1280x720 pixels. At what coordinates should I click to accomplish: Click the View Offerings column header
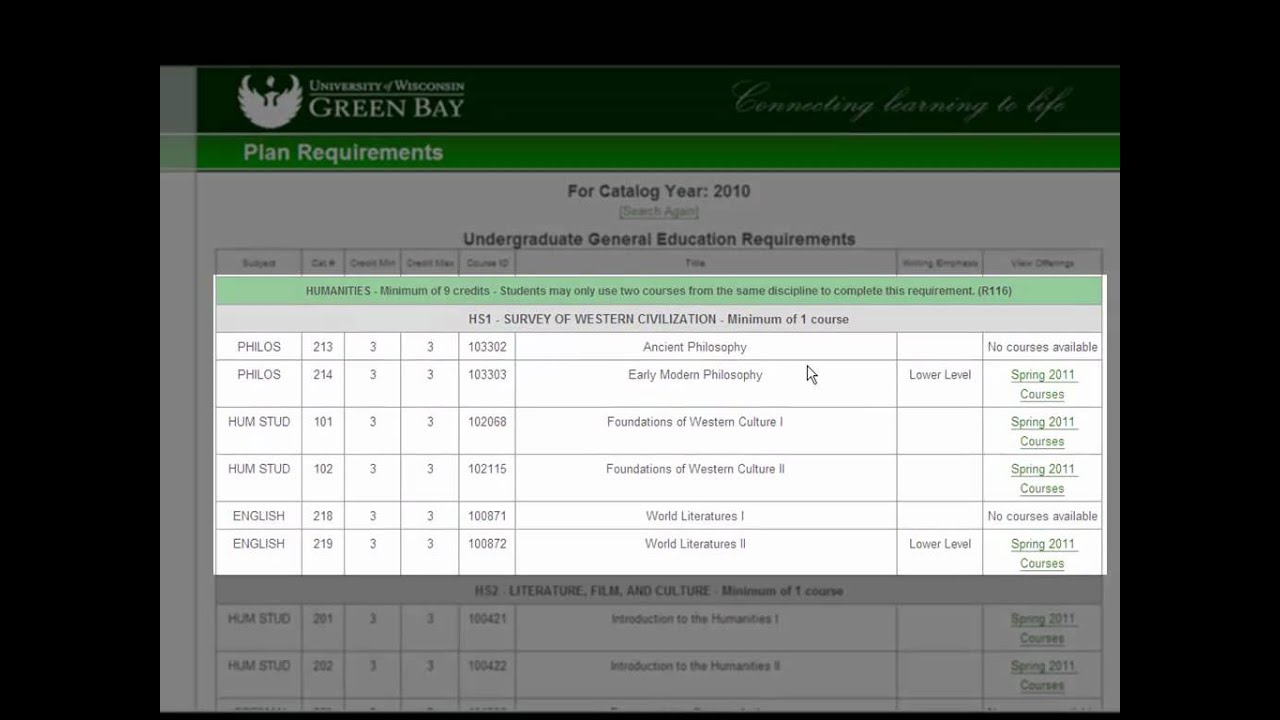[x=1042, y=264]
